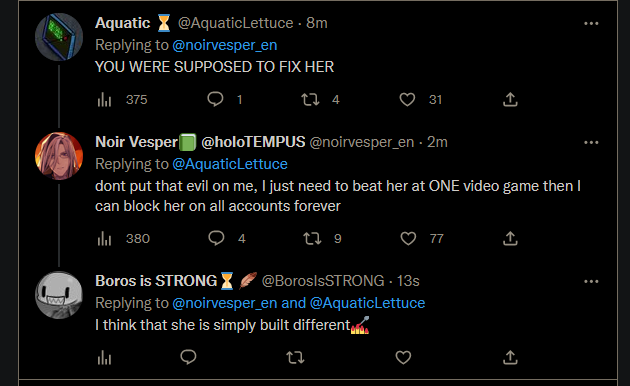This screenshot has width=630, height=386.
Task: Open the Boros is STRONG display name
Action: (x=156, y=281)
